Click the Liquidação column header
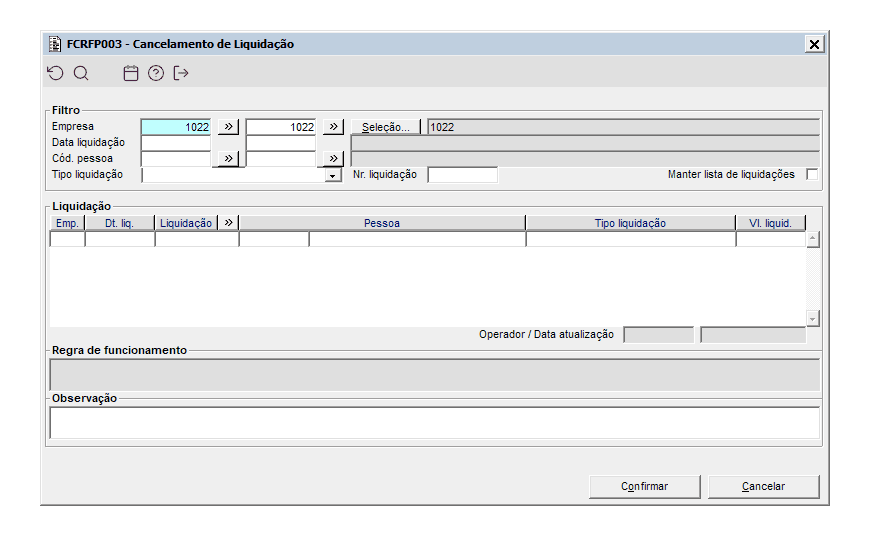 (186, 223)
